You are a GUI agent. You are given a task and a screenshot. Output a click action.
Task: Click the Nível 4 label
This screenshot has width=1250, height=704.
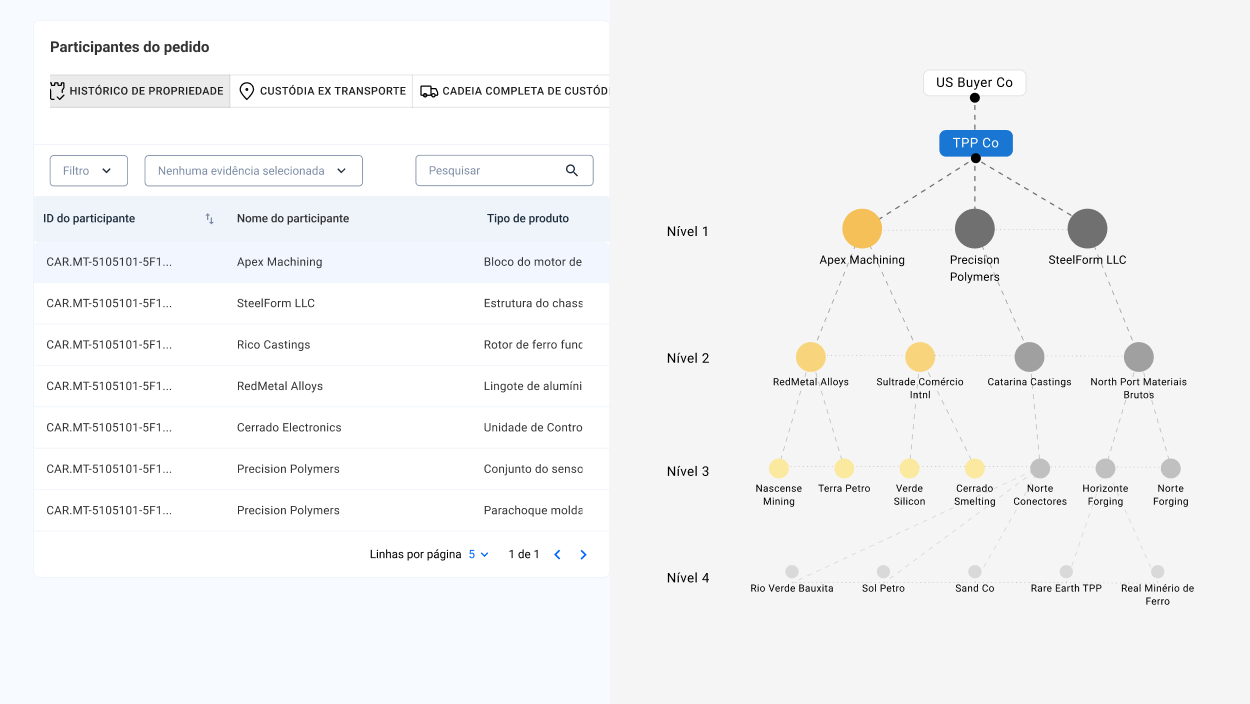688,578
